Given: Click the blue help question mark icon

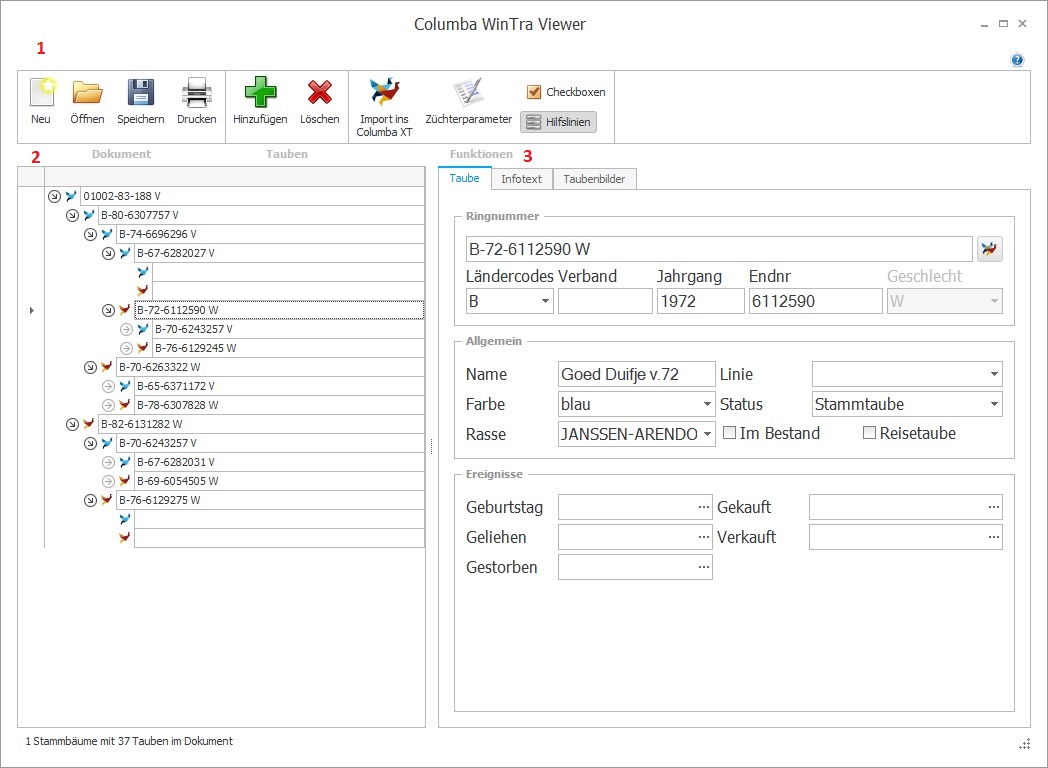Looking at the screenshot, I should coord(1017,60).
